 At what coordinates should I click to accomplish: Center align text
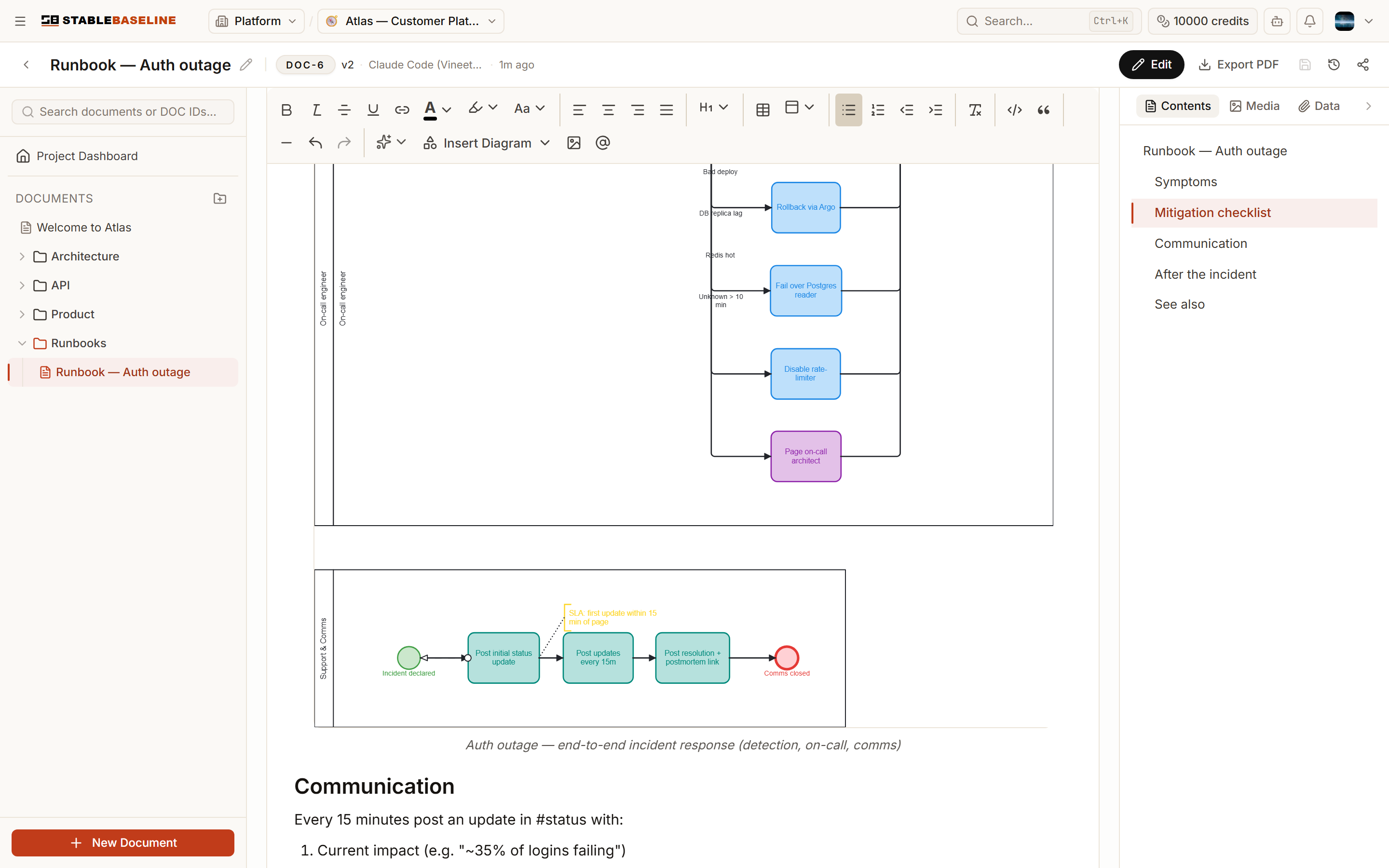[x=608, y=109]
